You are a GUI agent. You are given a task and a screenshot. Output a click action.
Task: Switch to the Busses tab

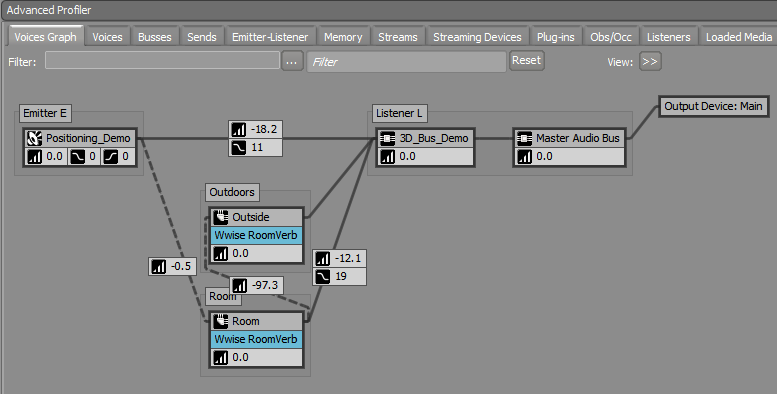click(155, 37)
